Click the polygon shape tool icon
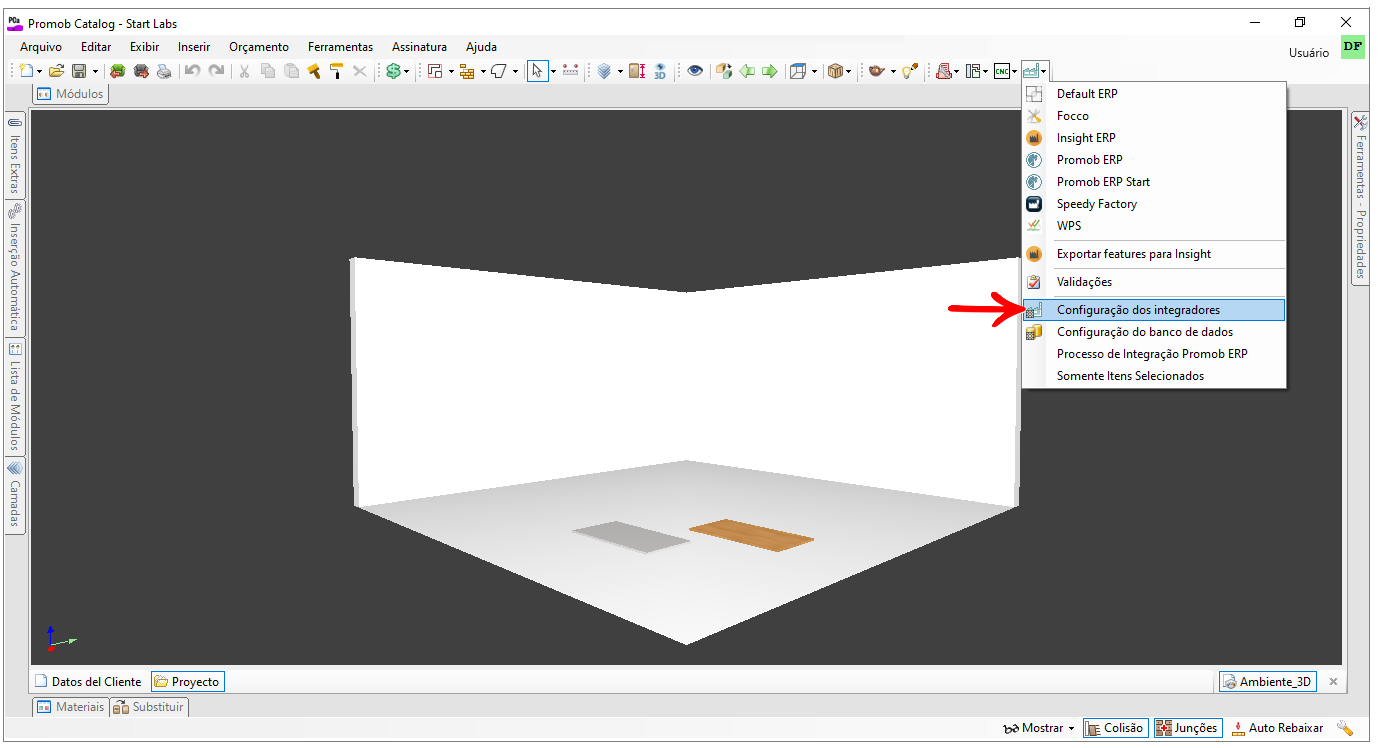The height and width of the screenshot is (748, 1378). pos(498,71)
